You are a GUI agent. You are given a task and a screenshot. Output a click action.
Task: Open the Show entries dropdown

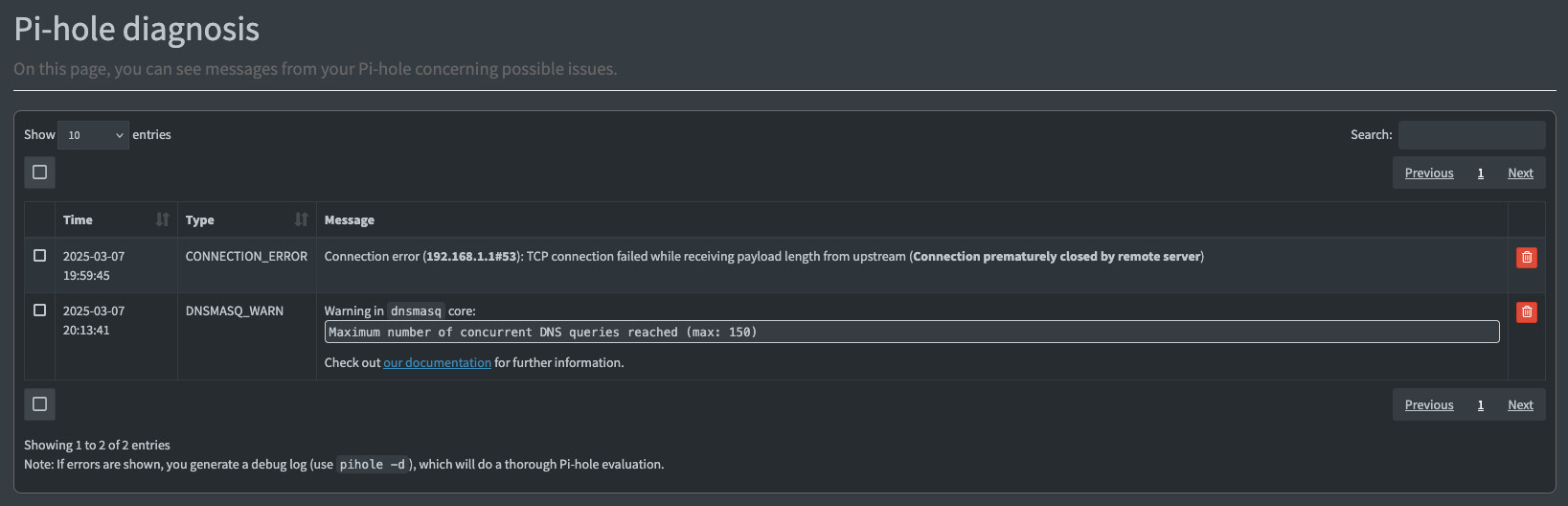click(x=93, y=135)
